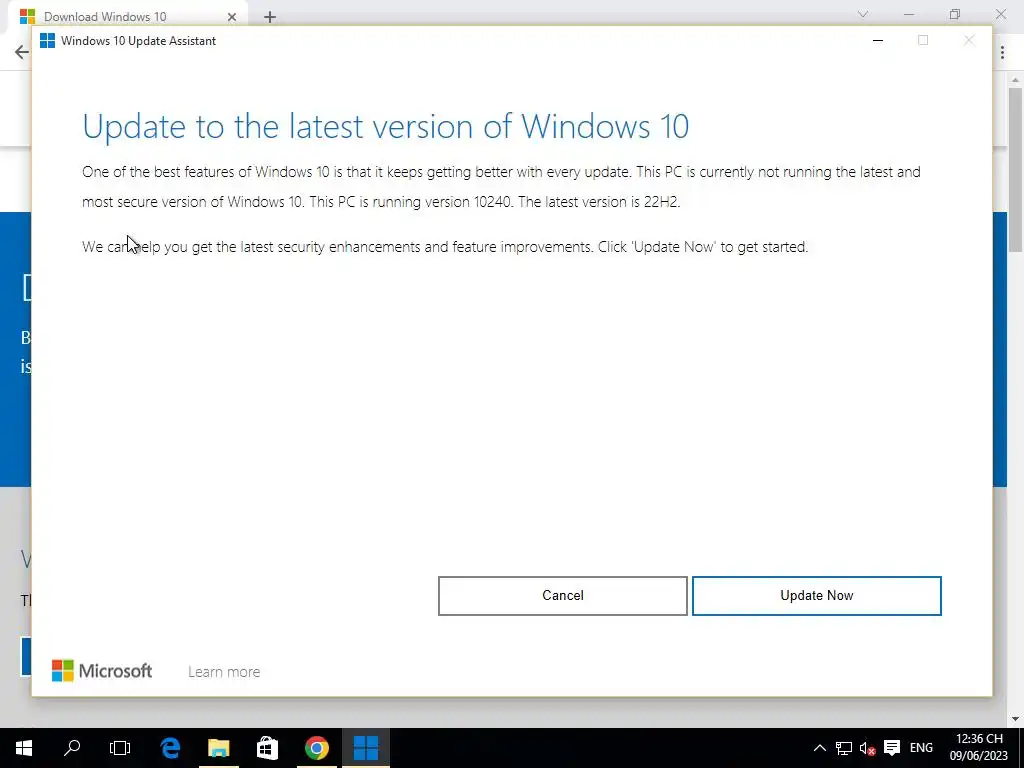Screen dimensions: 1024x768
Task: Open Chrome's three-dot menu
Action: [x=1002, y=53]
